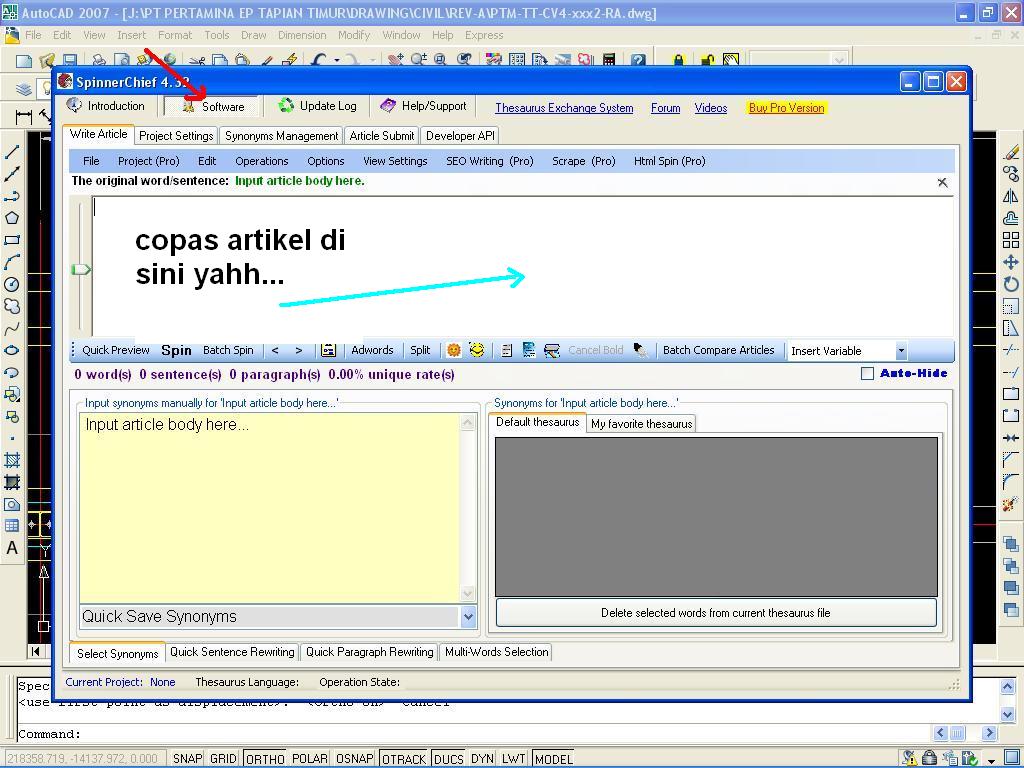Open the Videos link
The image size is (1024, 768).
pos(711,108)
